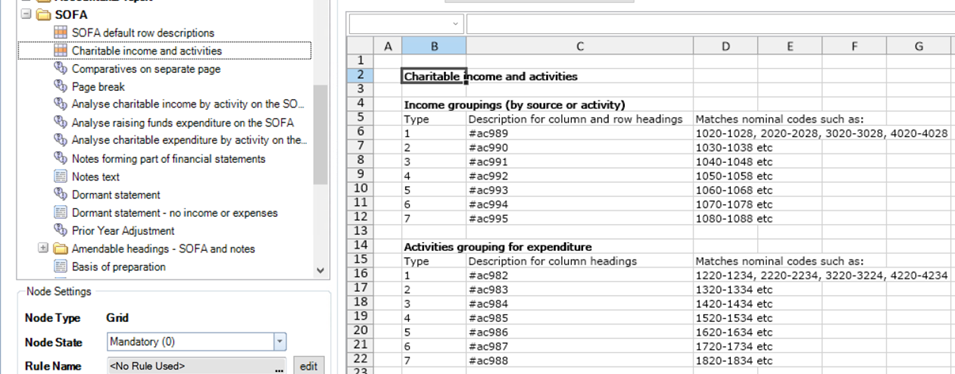This screenshot has height=374, width=955.
Task: Click icon beside Prior Year Adjustment
Action: pos(60,230)
